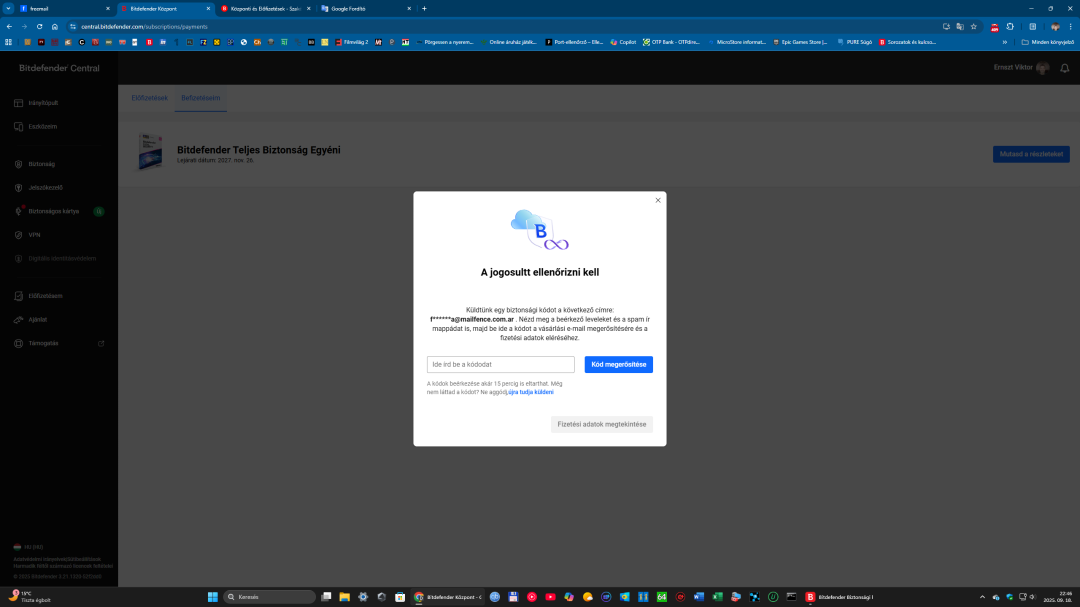Switch to the Előfizetések tab
The height and width of the screenshot is (607, 1080).
point(149,98)
